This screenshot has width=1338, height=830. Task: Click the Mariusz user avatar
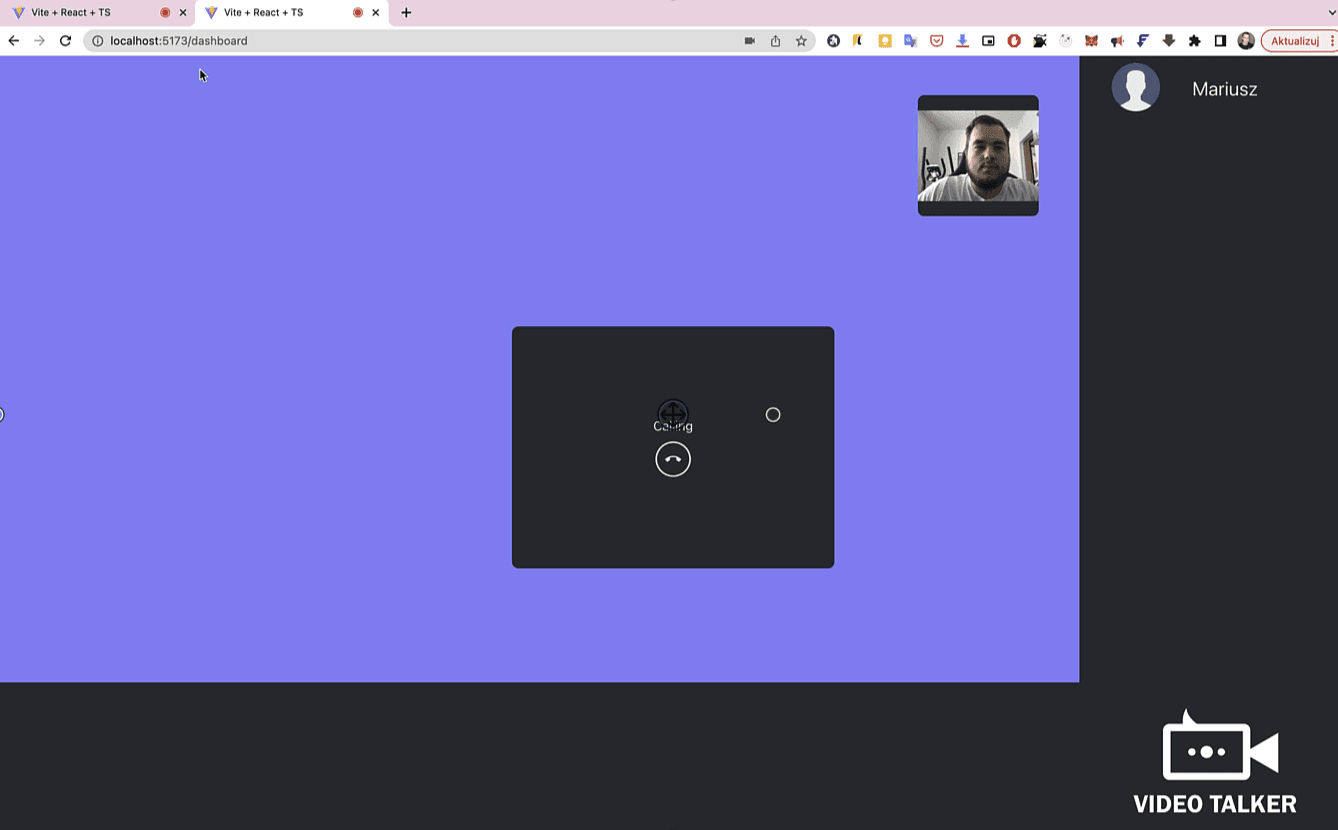1135,88
